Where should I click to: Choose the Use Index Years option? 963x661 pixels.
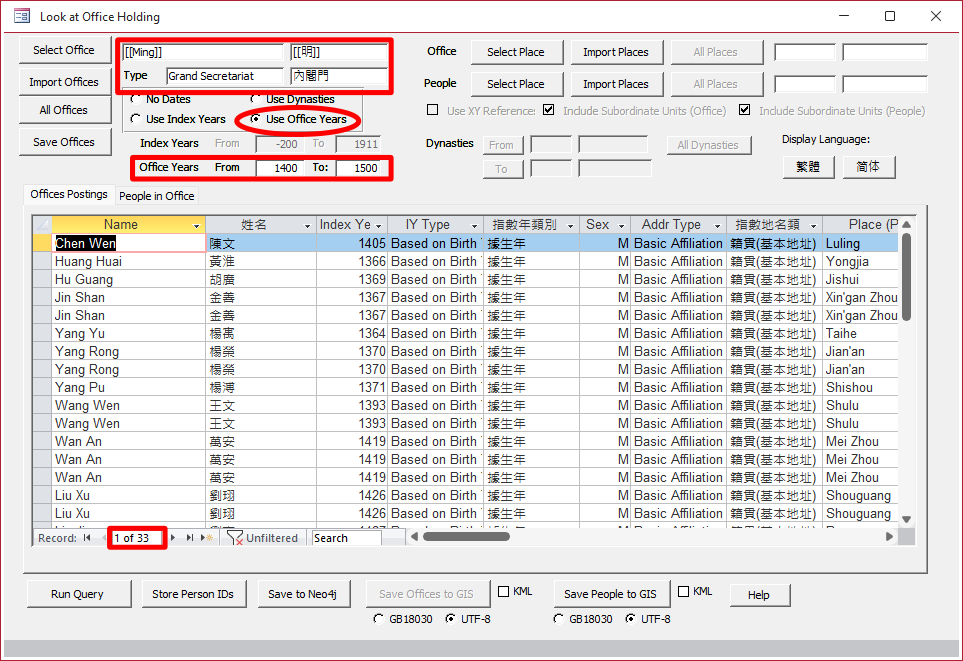(136, 119)
